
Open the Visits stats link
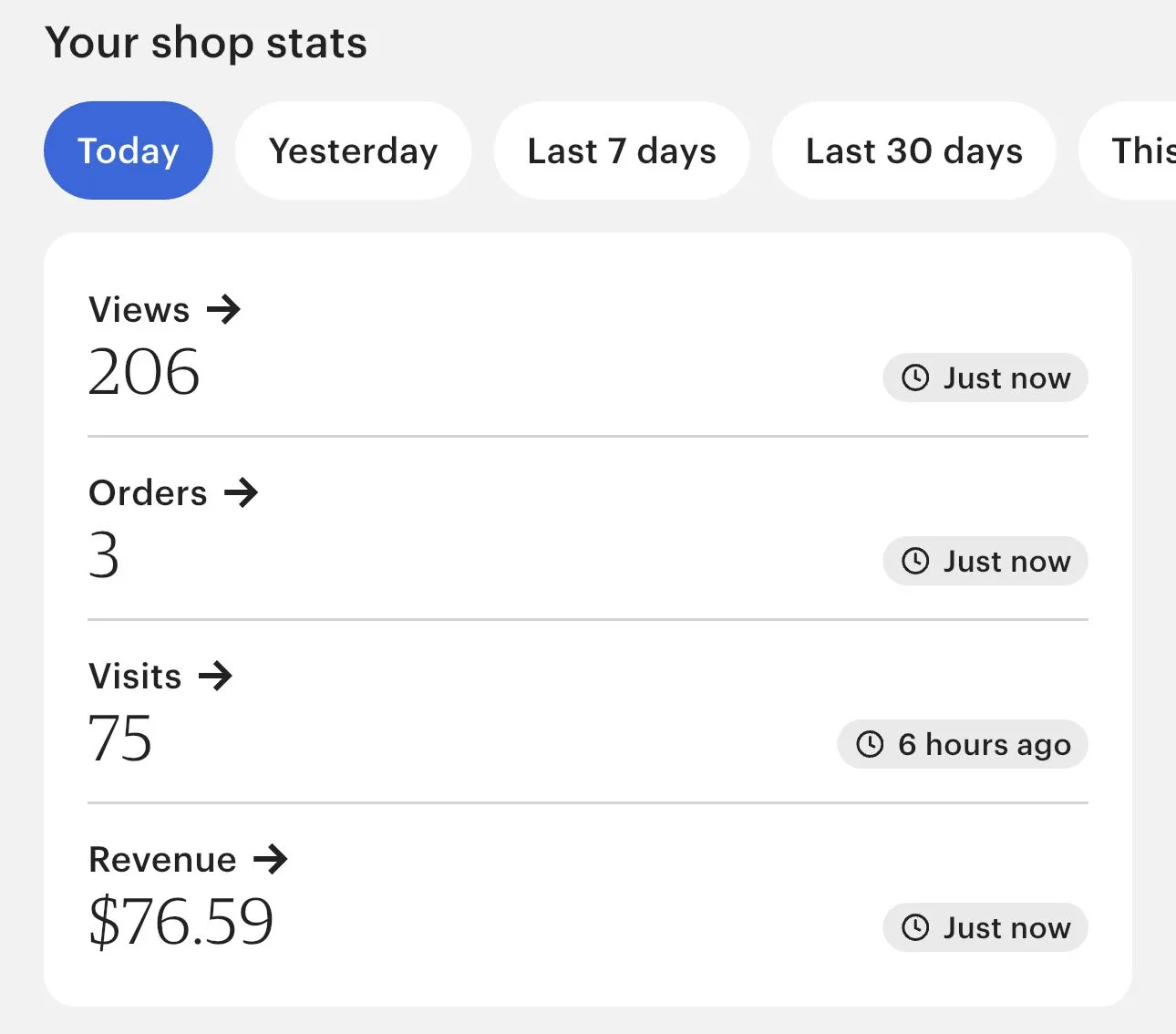pyautogui.click(x=136, y=677)
